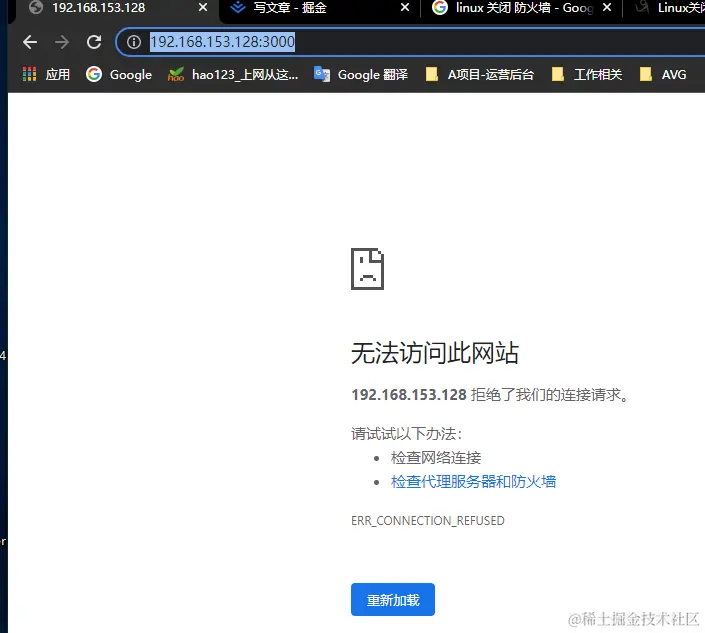Close the 写文章 - 掘金 tab
Image resolution: width=705 pixels, height=633 pixels.
[405, 8]
